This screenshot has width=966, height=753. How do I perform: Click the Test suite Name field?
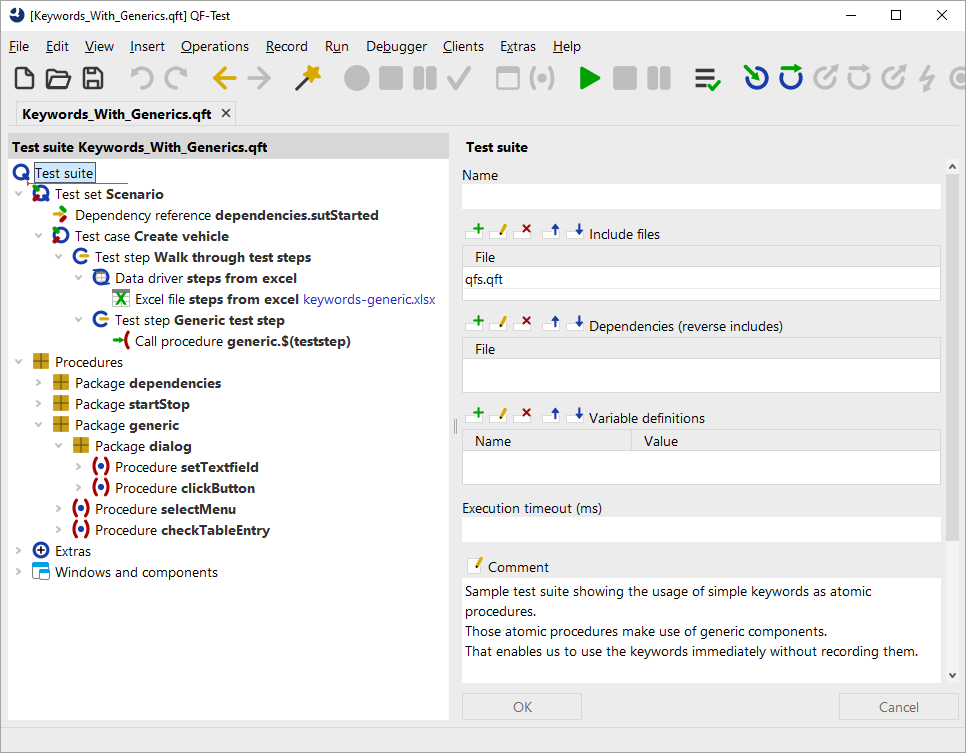[x=701, y=197]
